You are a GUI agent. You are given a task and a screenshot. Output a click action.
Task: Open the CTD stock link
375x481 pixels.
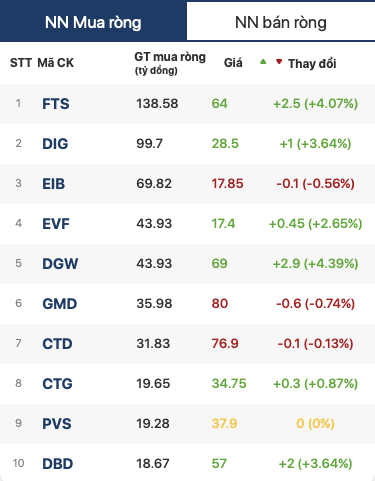pos(57,344)
